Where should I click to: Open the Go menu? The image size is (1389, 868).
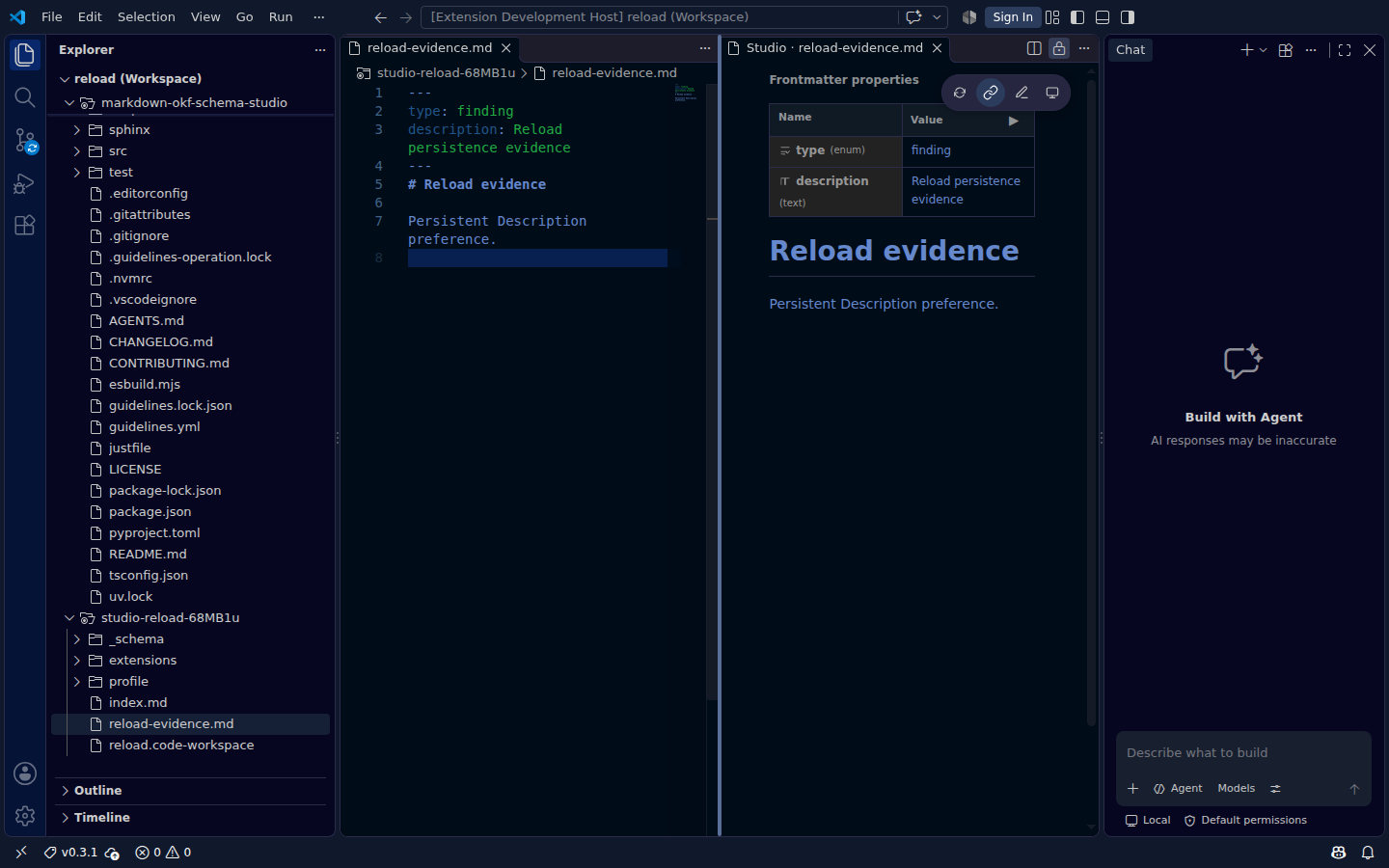(245, 17)
